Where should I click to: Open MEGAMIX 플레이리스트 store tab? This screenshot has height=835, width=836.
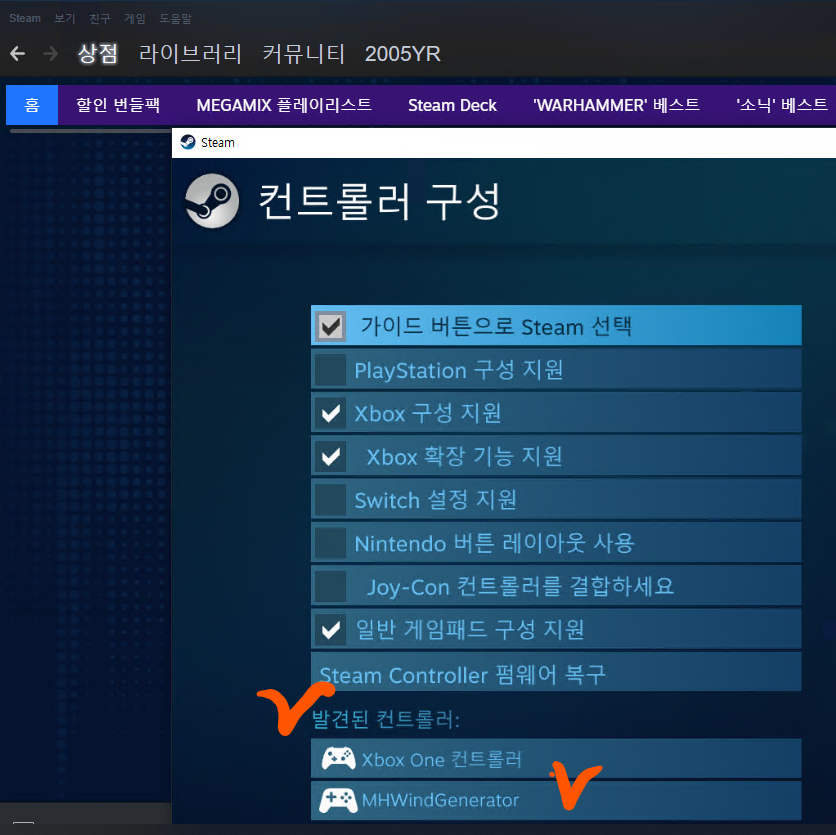pos(284,105)
